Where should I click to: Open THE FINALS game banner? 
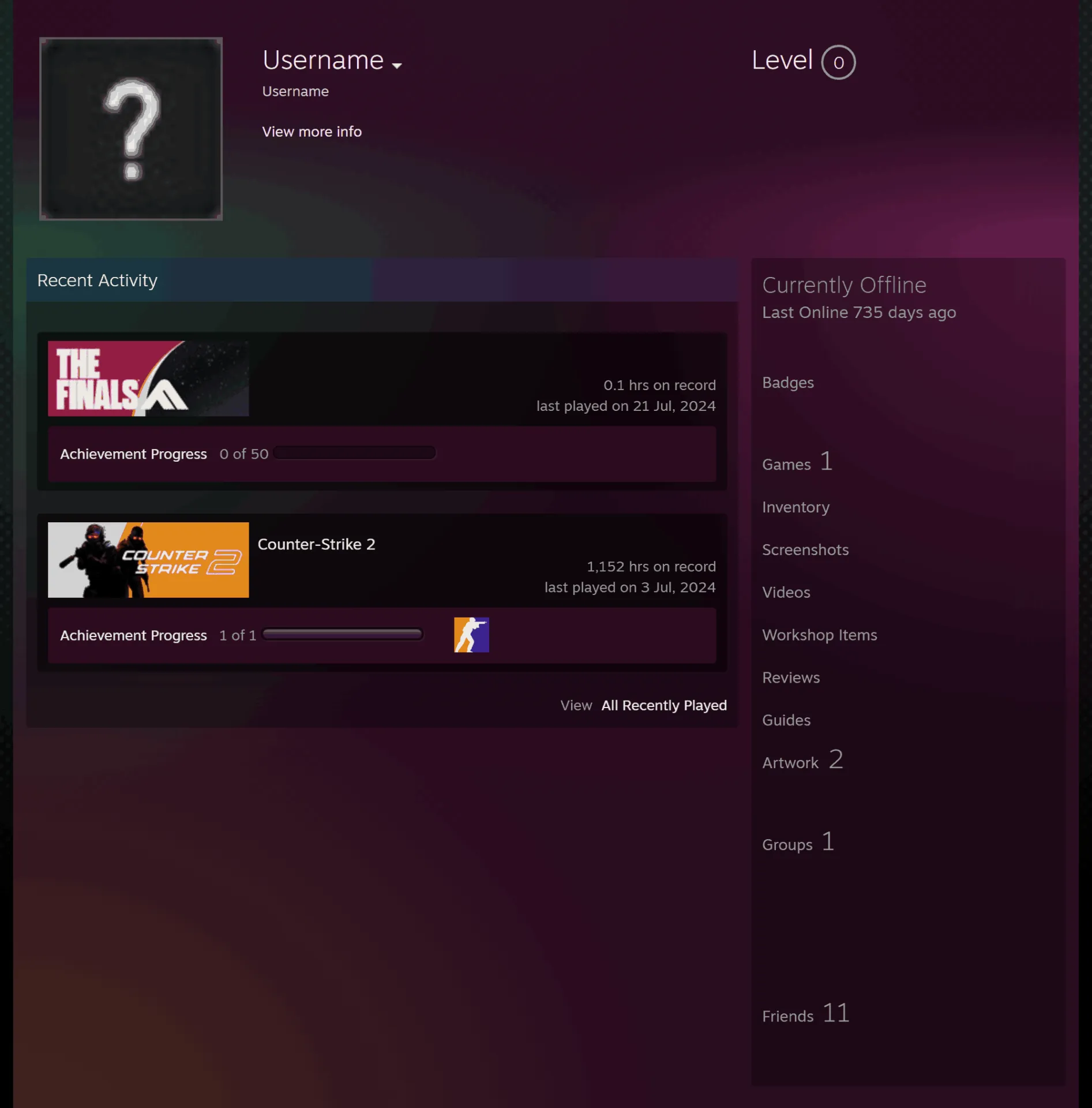148,379
